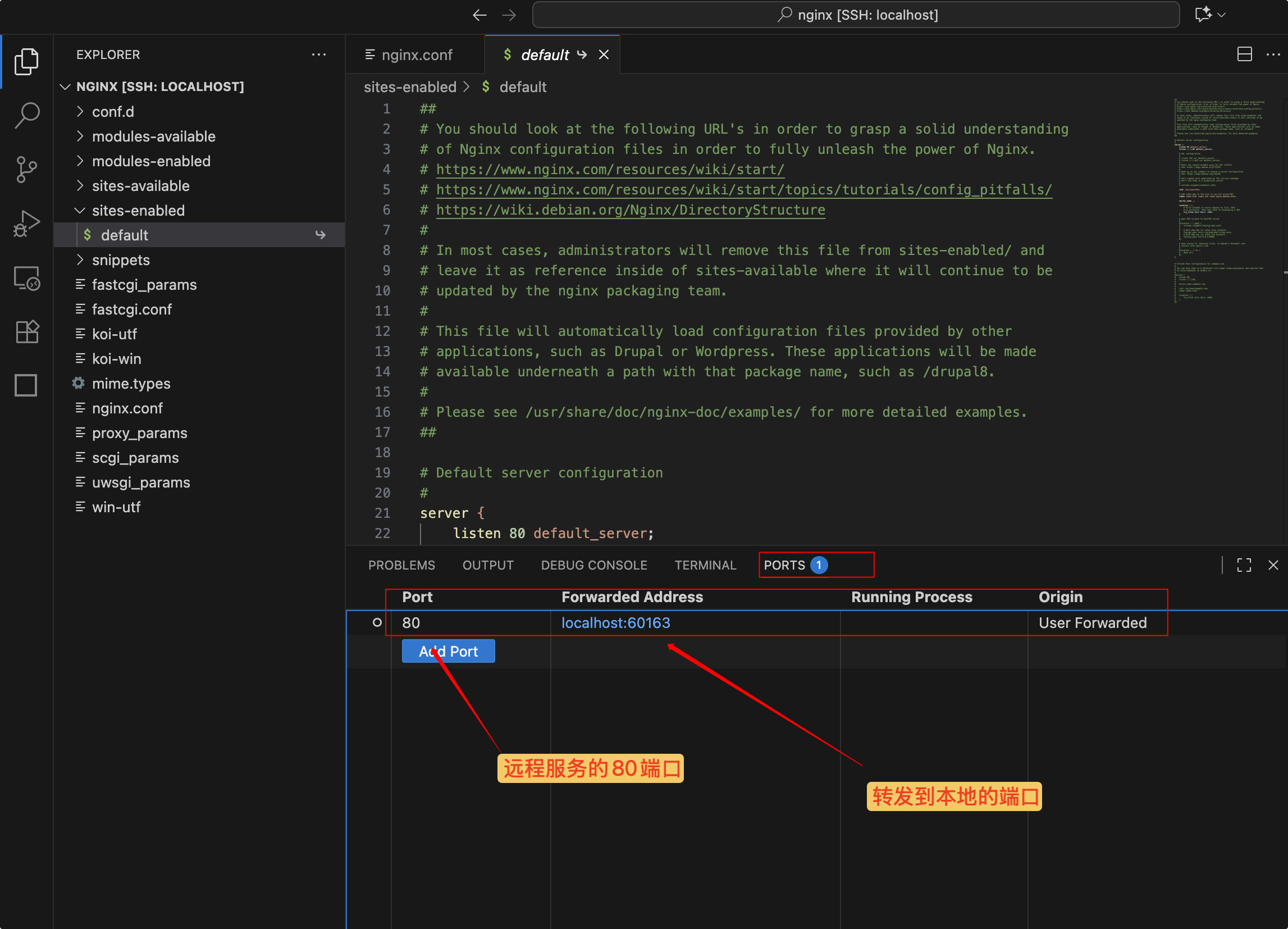
Task: Click the nginx search box at the top
Action: [858, 15]
